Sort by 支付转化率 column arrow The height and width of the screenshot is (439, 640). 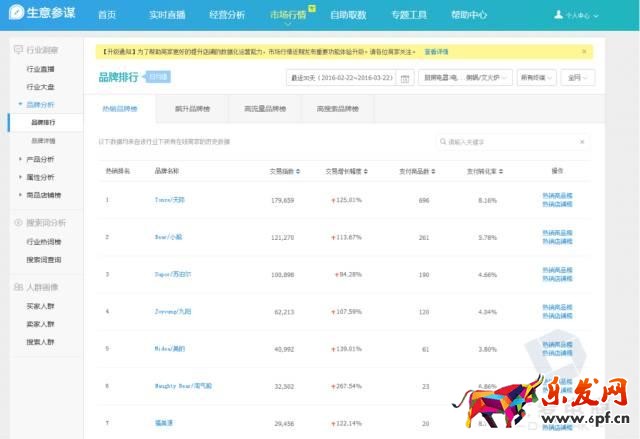[x=506, y=171]
